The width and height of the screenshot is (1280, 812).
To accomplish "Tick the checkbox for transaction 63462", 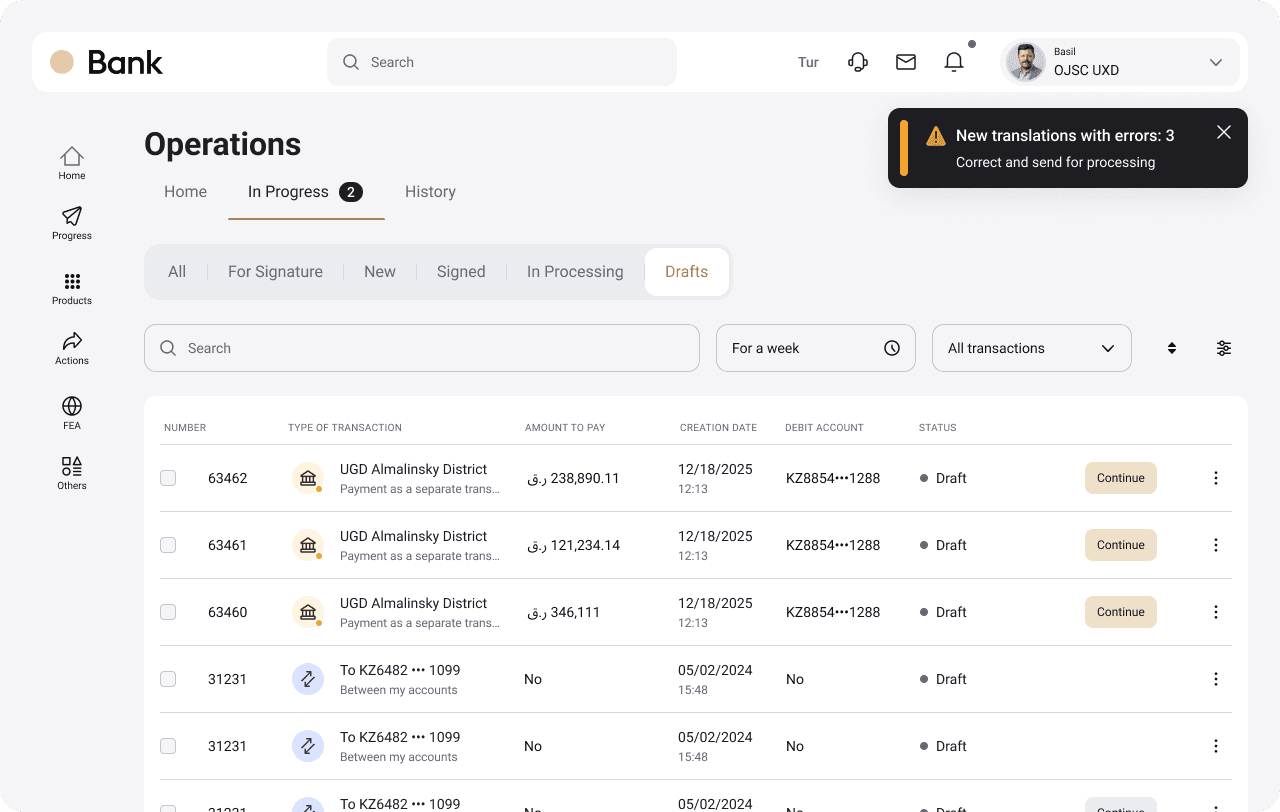I will [x=168, y=478].
